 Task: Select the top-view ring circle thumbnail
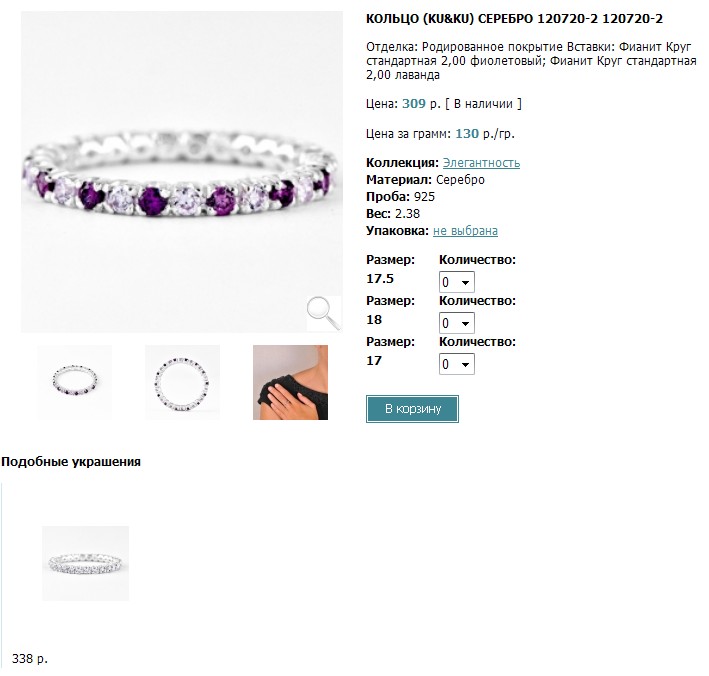click(182, 383)
